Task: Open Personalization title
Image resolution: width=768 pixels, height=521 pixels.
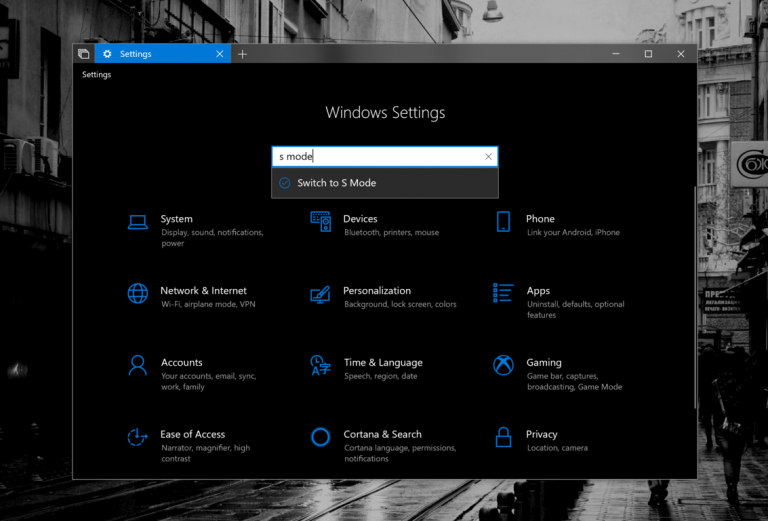Action: [377, 291]
